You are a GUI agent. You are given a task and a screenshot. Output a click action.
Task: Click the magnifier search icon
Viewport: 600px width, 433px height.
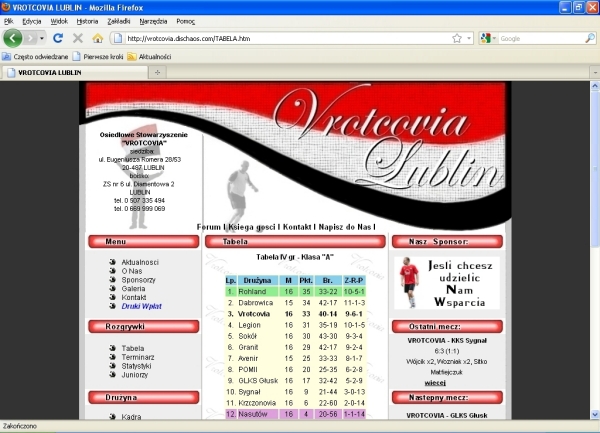[590, 38]
